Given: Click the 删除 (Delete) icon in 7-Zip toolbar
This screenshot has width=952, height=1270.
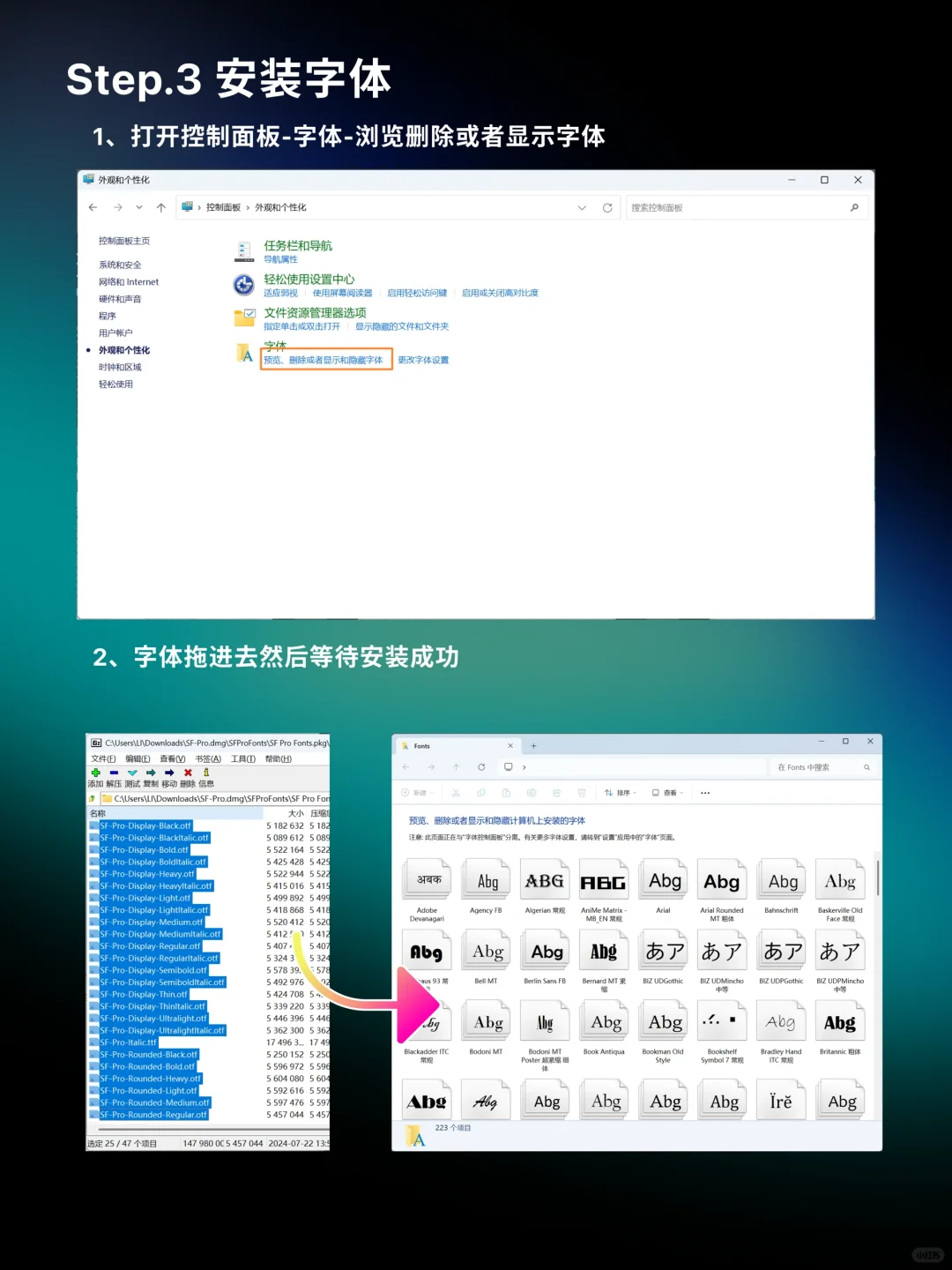Looking at the screenshot, I should click(188, 773).
